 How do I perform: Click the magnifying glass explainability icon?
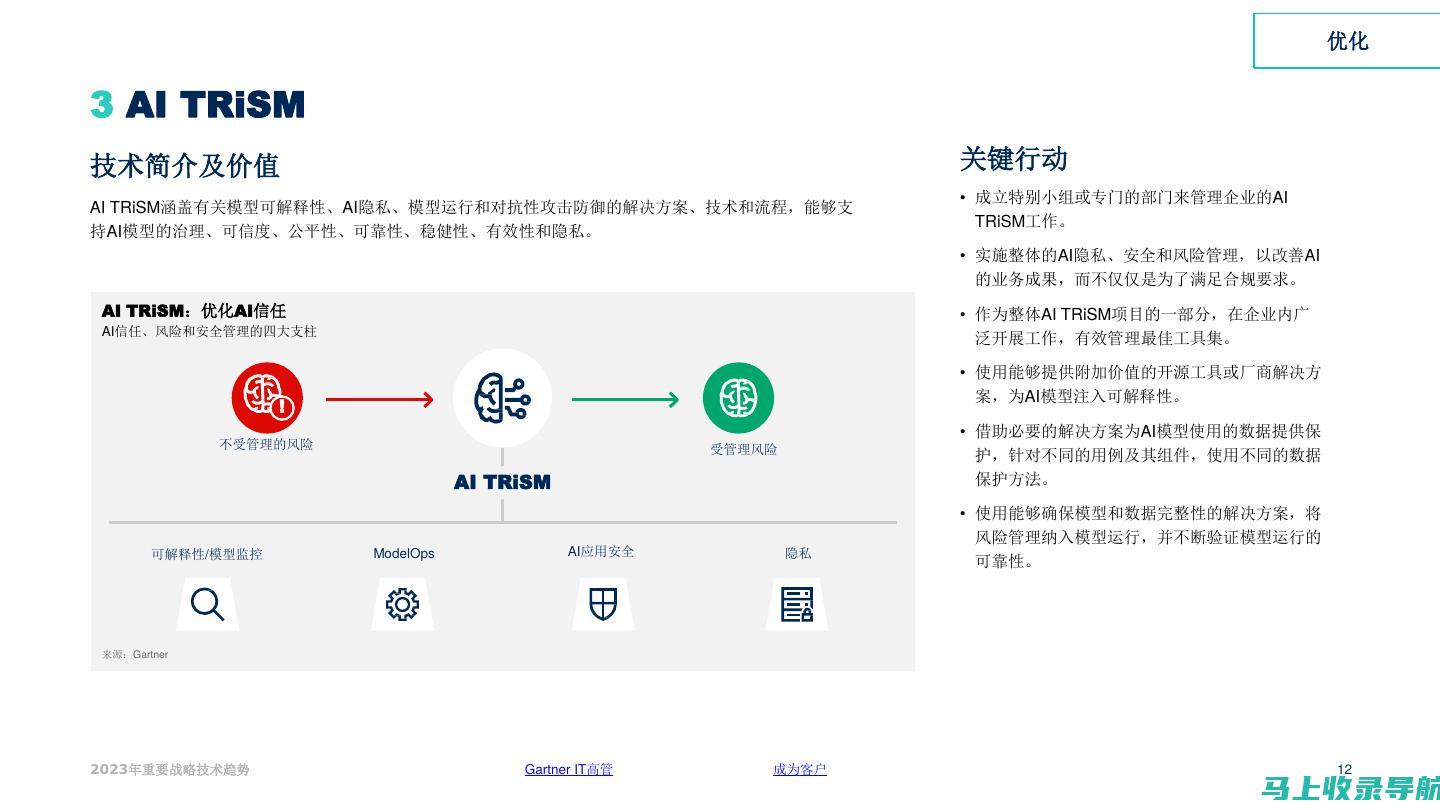pos(207,604)
